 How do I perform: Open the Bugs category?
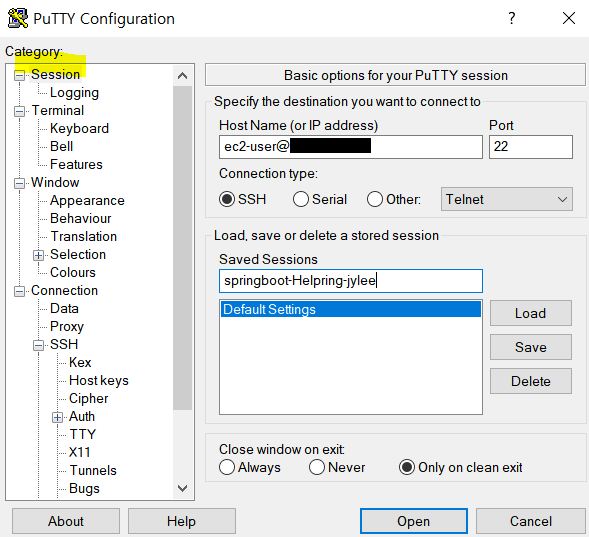coord(84,489)
